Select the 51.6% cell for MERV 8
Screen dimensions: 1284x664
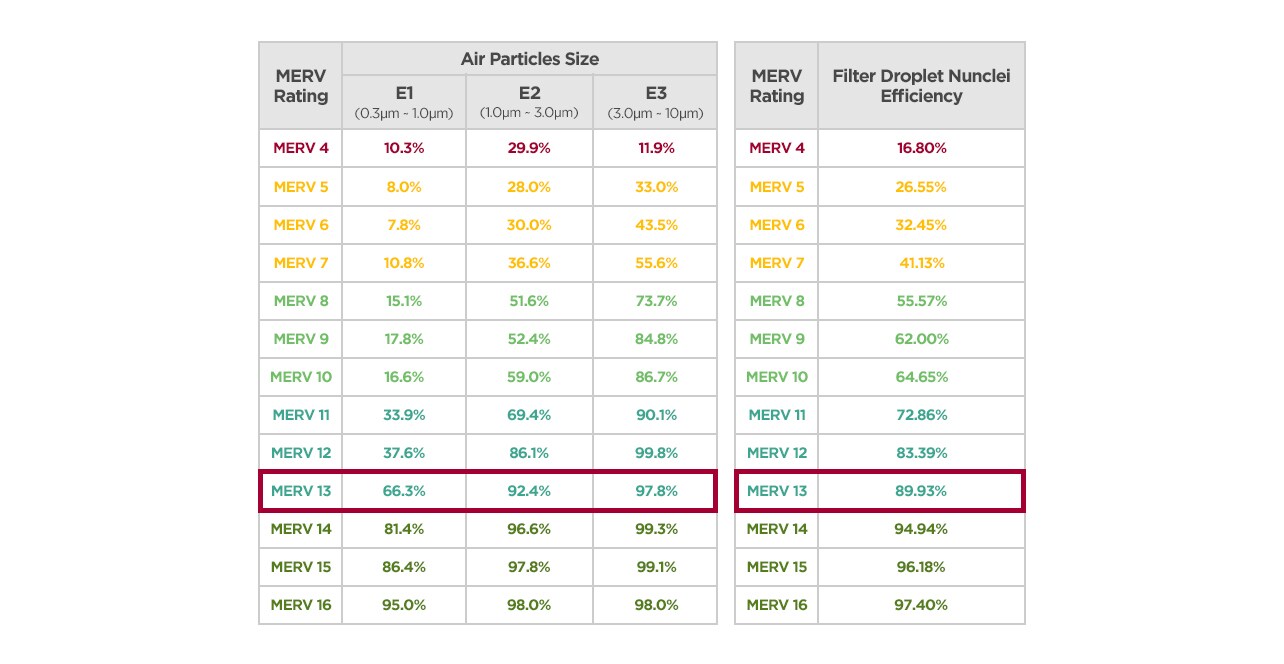[529, 301]
